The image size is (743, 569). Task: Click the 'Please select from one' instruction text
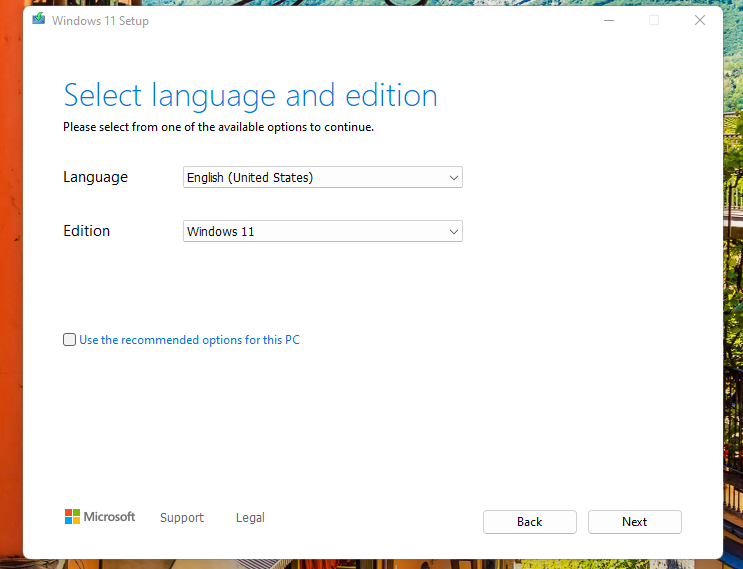point(218,127)
